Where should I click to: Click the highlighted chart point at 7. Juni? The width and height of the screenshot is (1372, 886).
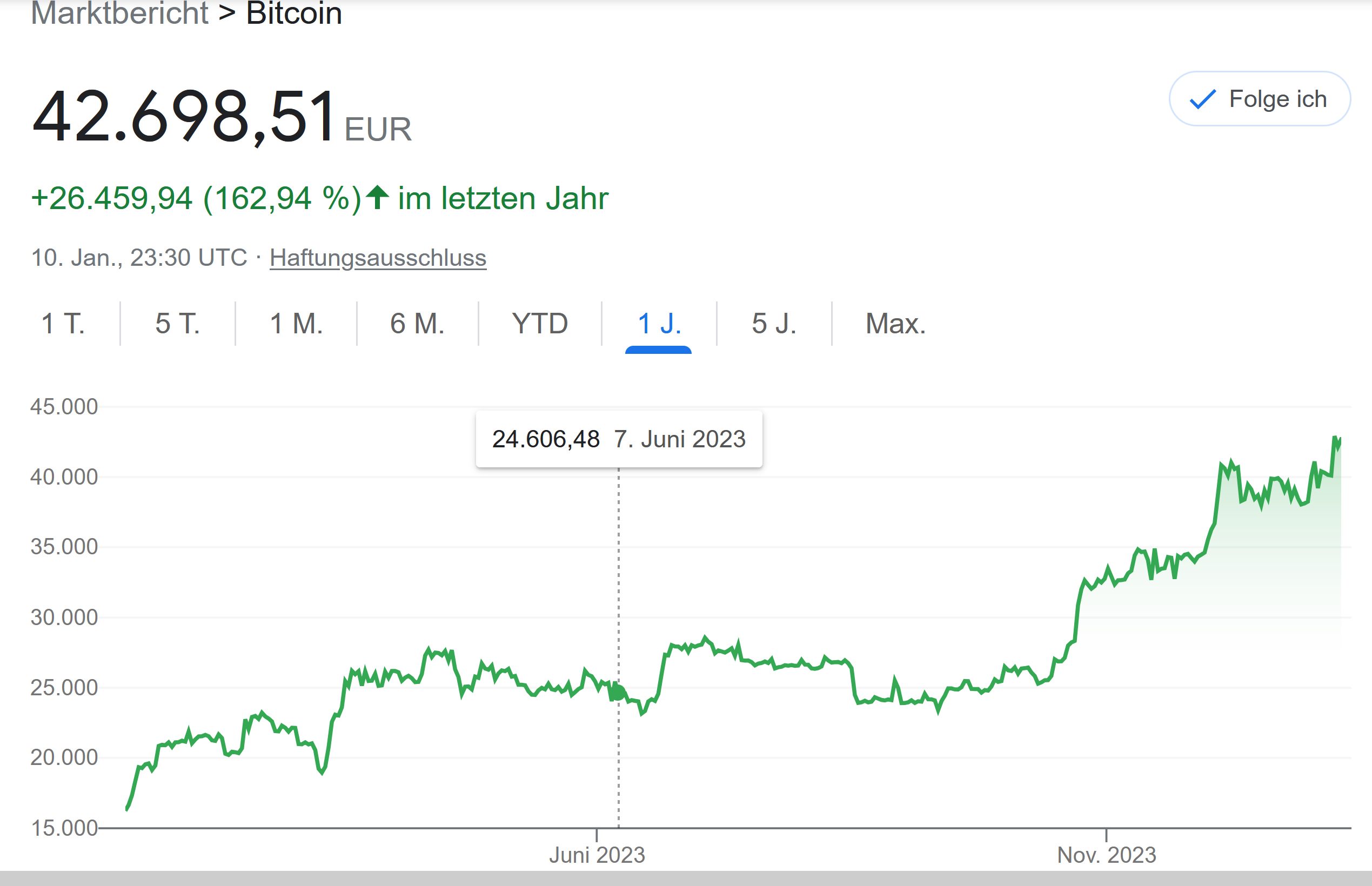(619, 693)
